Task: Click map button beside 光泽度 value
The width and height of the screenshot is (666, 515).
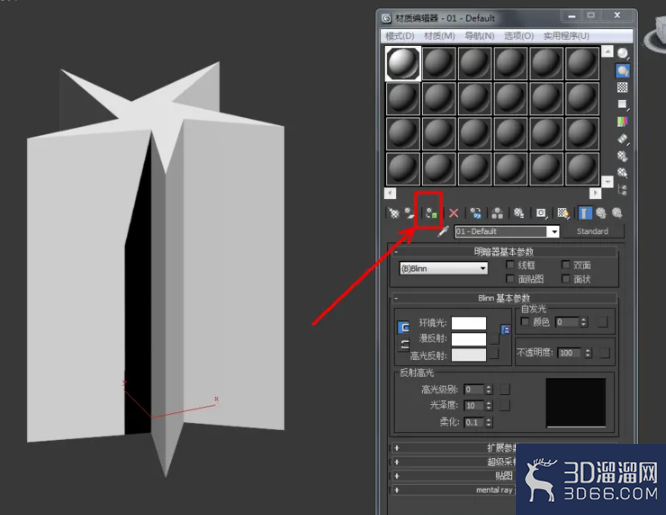Action: pyautogui.click(x=505, y=405)
